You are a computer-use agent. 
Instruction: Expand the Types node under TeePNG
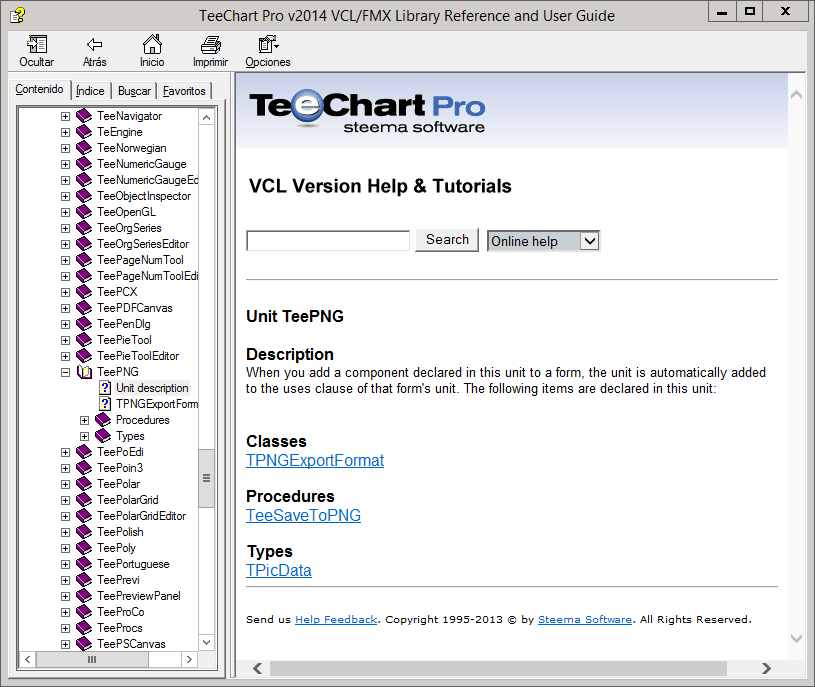click(84, 436)
